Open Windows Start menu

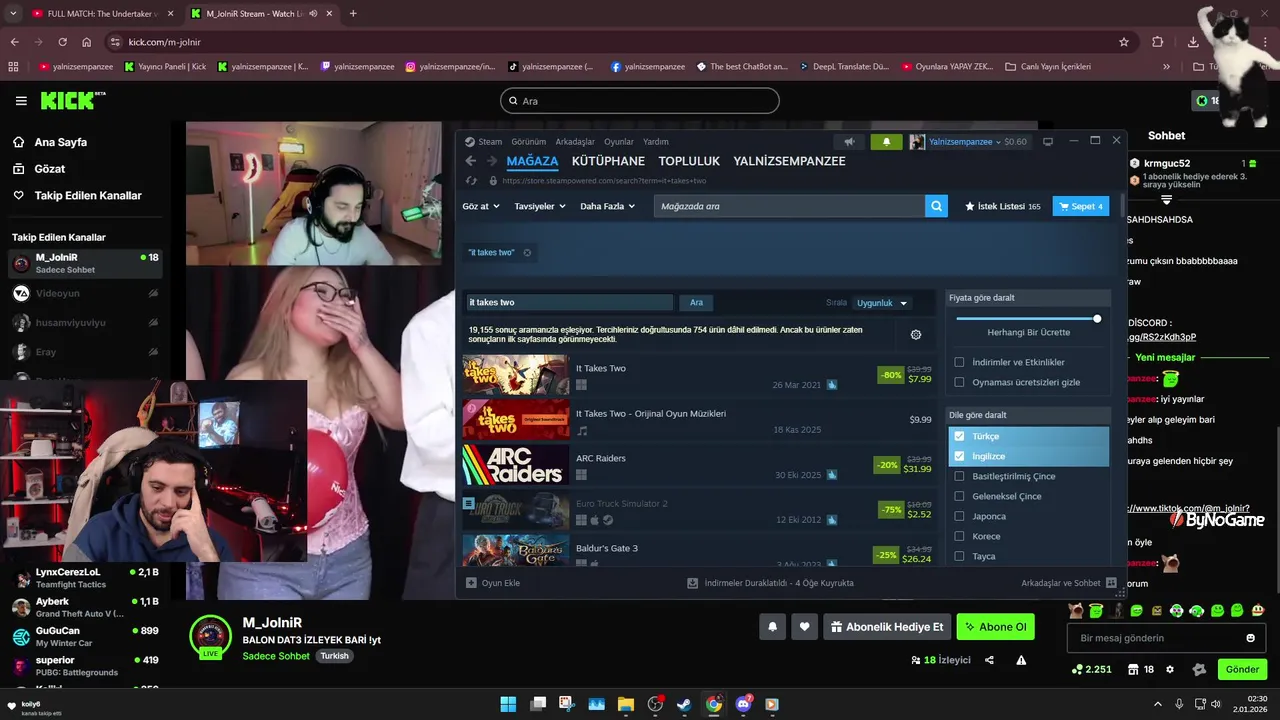coord(508,704)
